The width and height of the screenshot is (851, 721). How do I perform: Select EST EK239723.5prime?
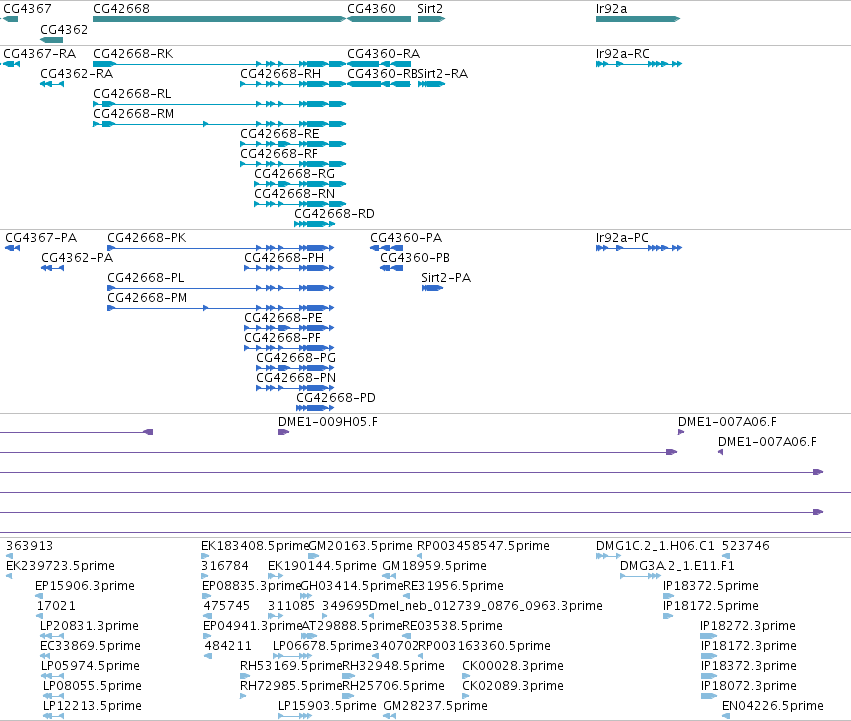[60, 566]
